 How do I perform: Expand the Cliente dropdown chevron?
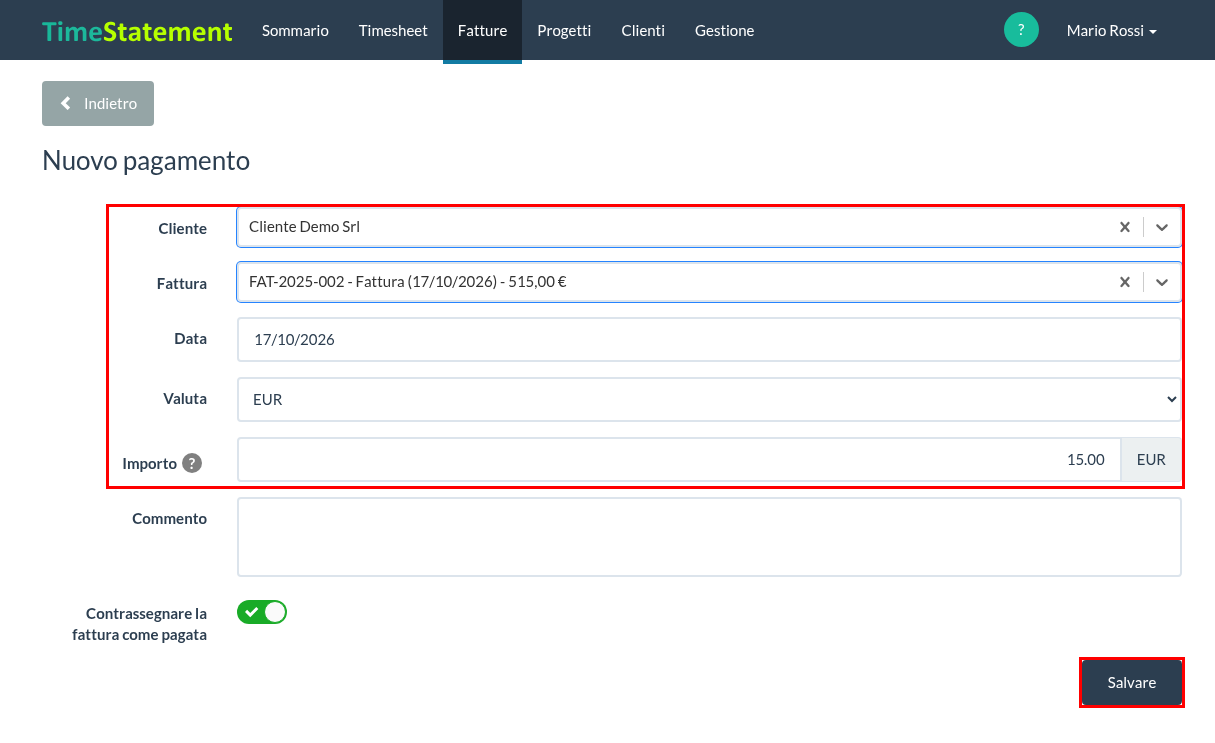tap(1162, 227)
